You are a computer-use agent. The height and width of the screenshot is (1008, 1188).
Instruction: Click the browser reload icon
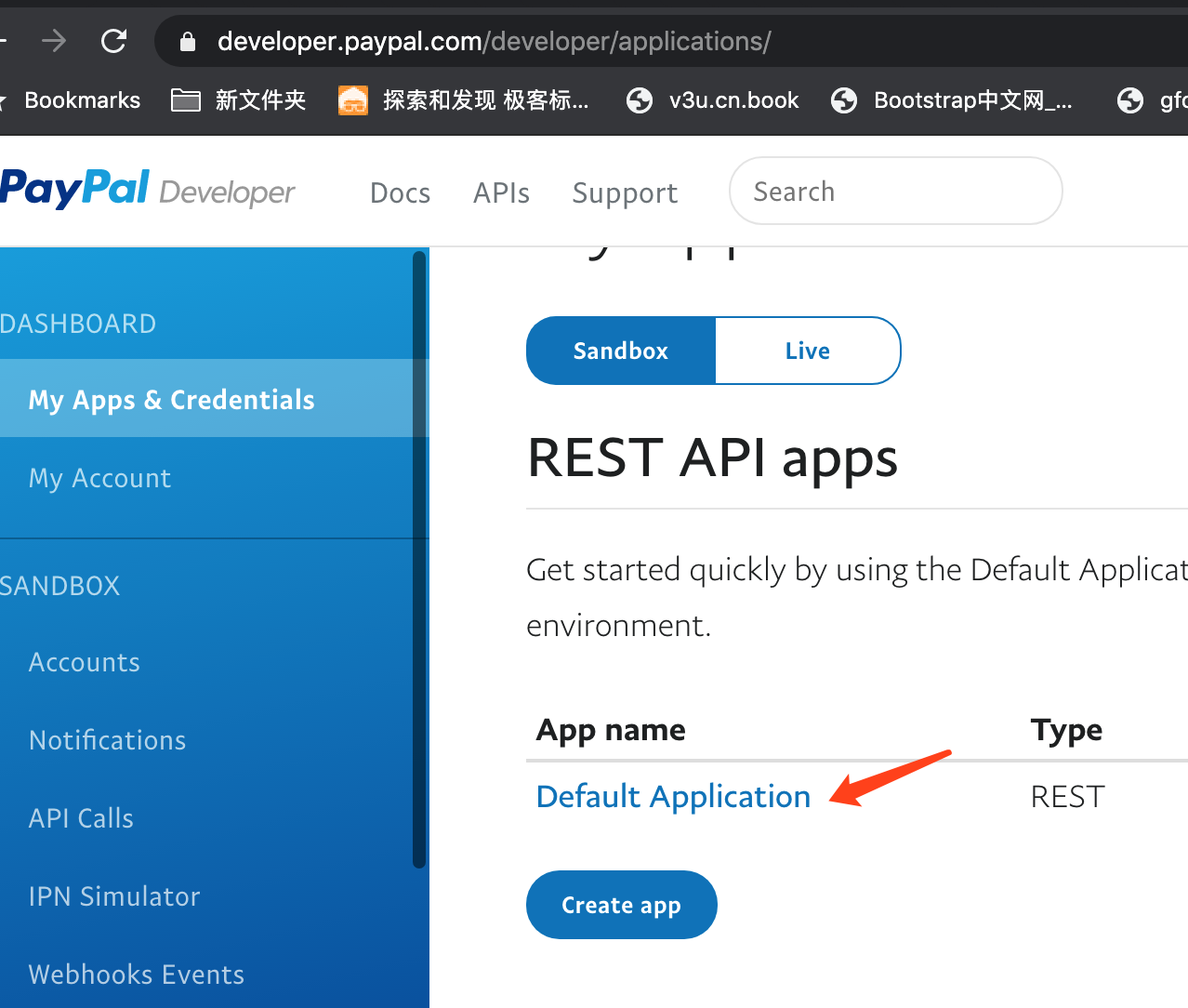point(114,41)
